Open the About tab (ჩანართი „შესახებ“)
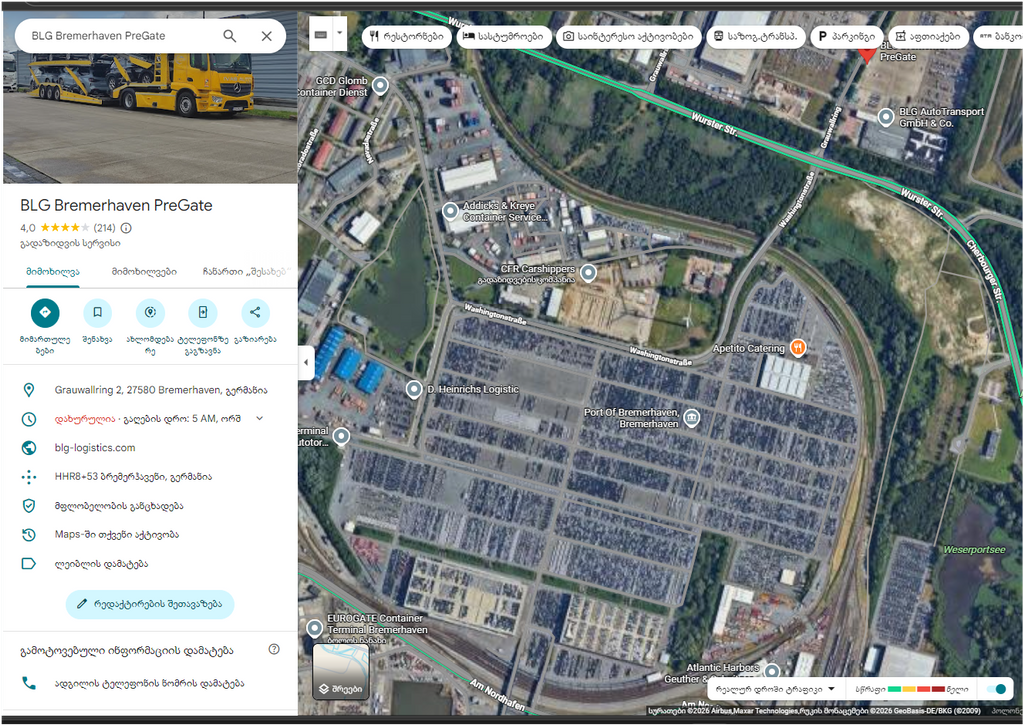1024x726 pixels. click(247, 272)
